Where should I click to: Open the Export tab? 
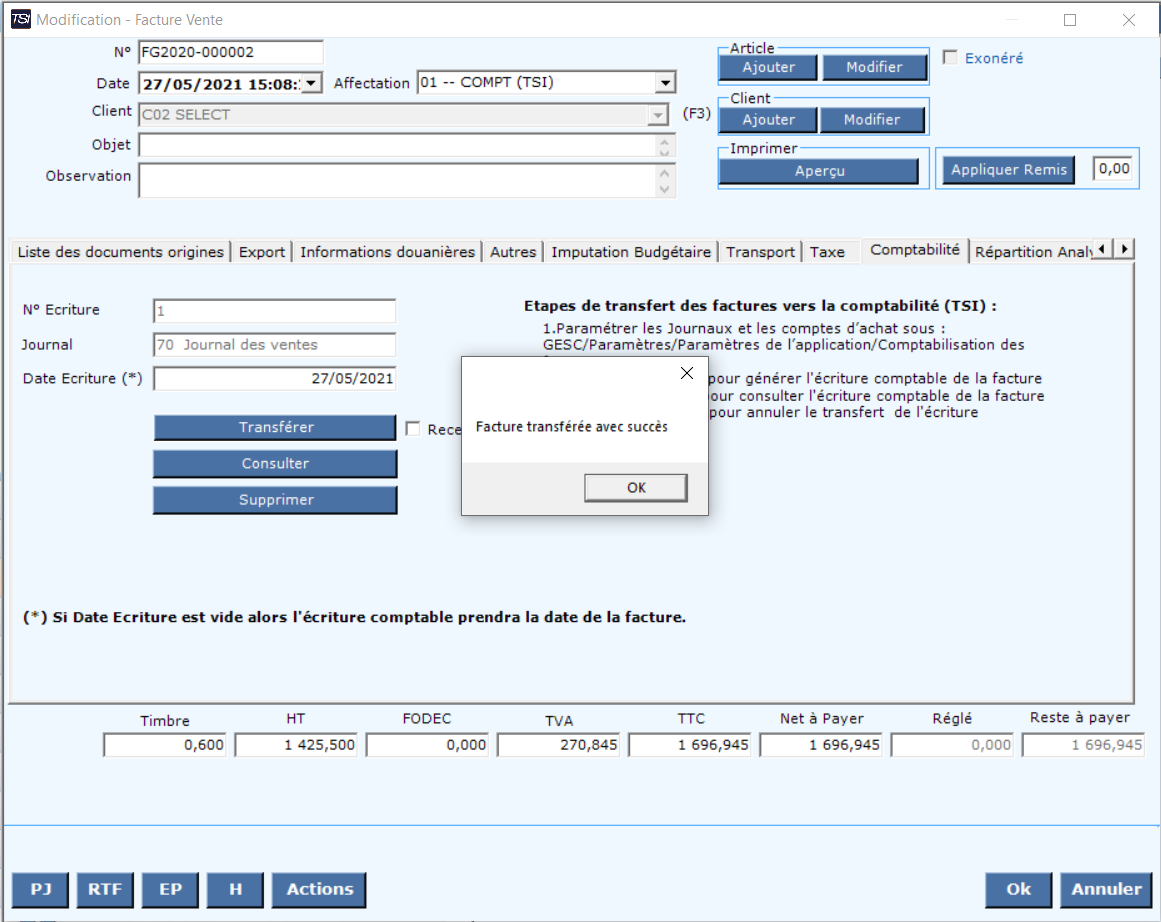pos(261,252)
